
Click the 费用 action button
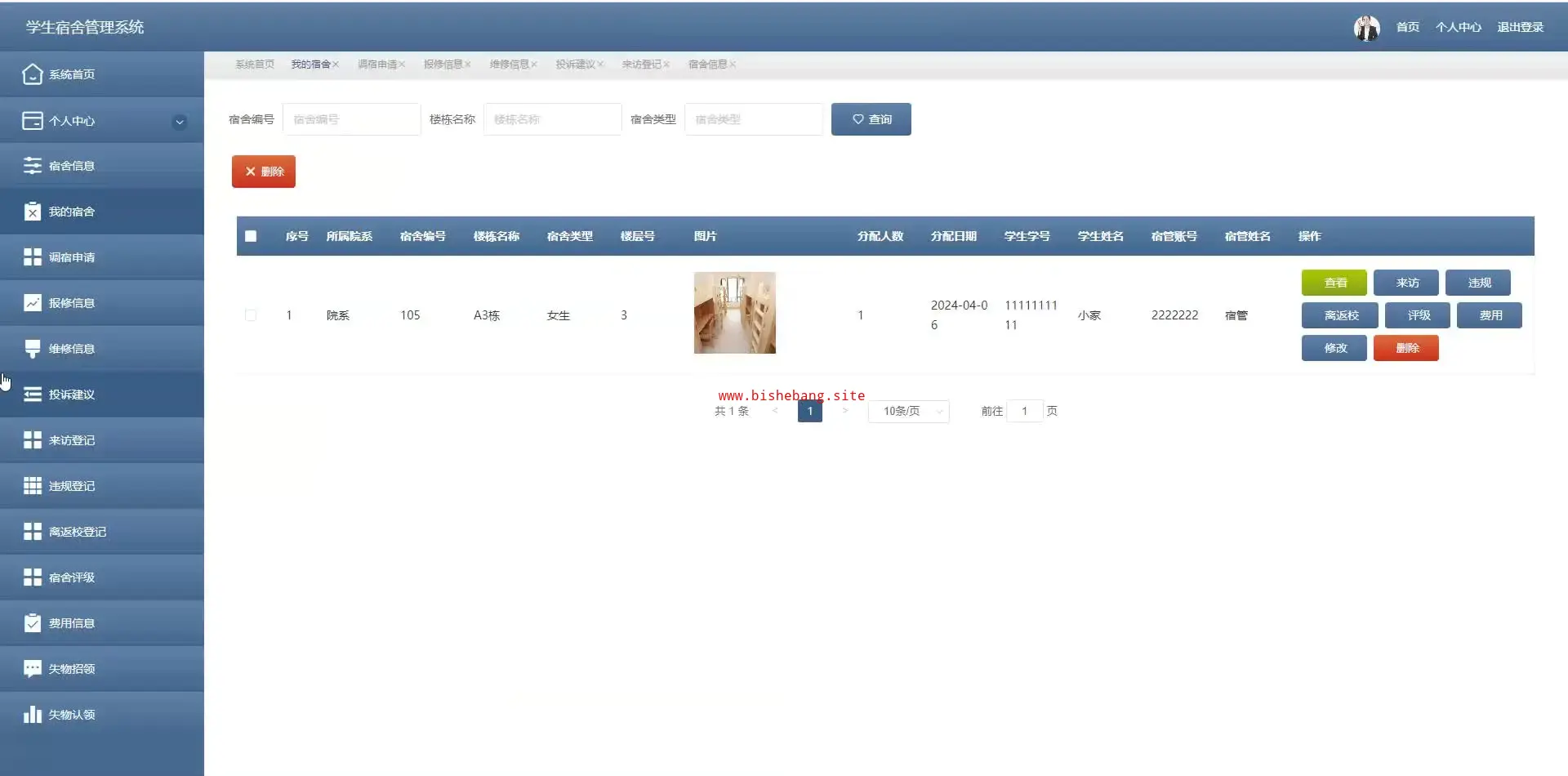coord(1490,315)
